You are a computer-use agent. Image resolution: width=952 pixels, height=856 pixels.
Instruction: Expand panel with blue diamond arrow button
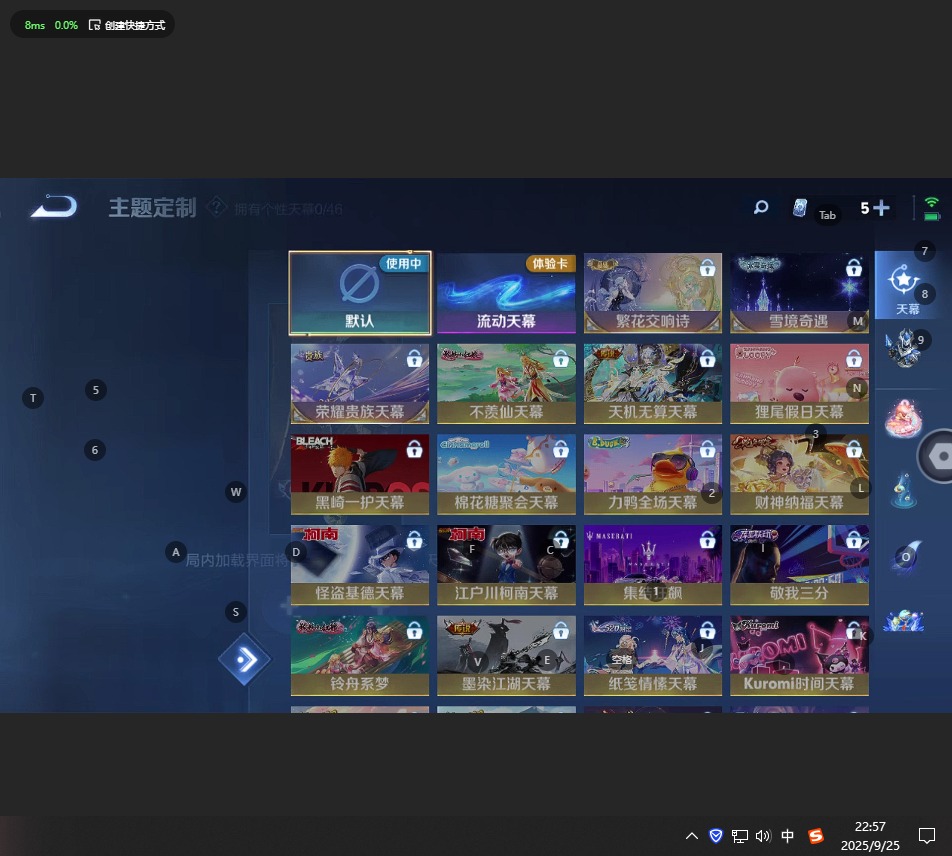tap(245, 660)
